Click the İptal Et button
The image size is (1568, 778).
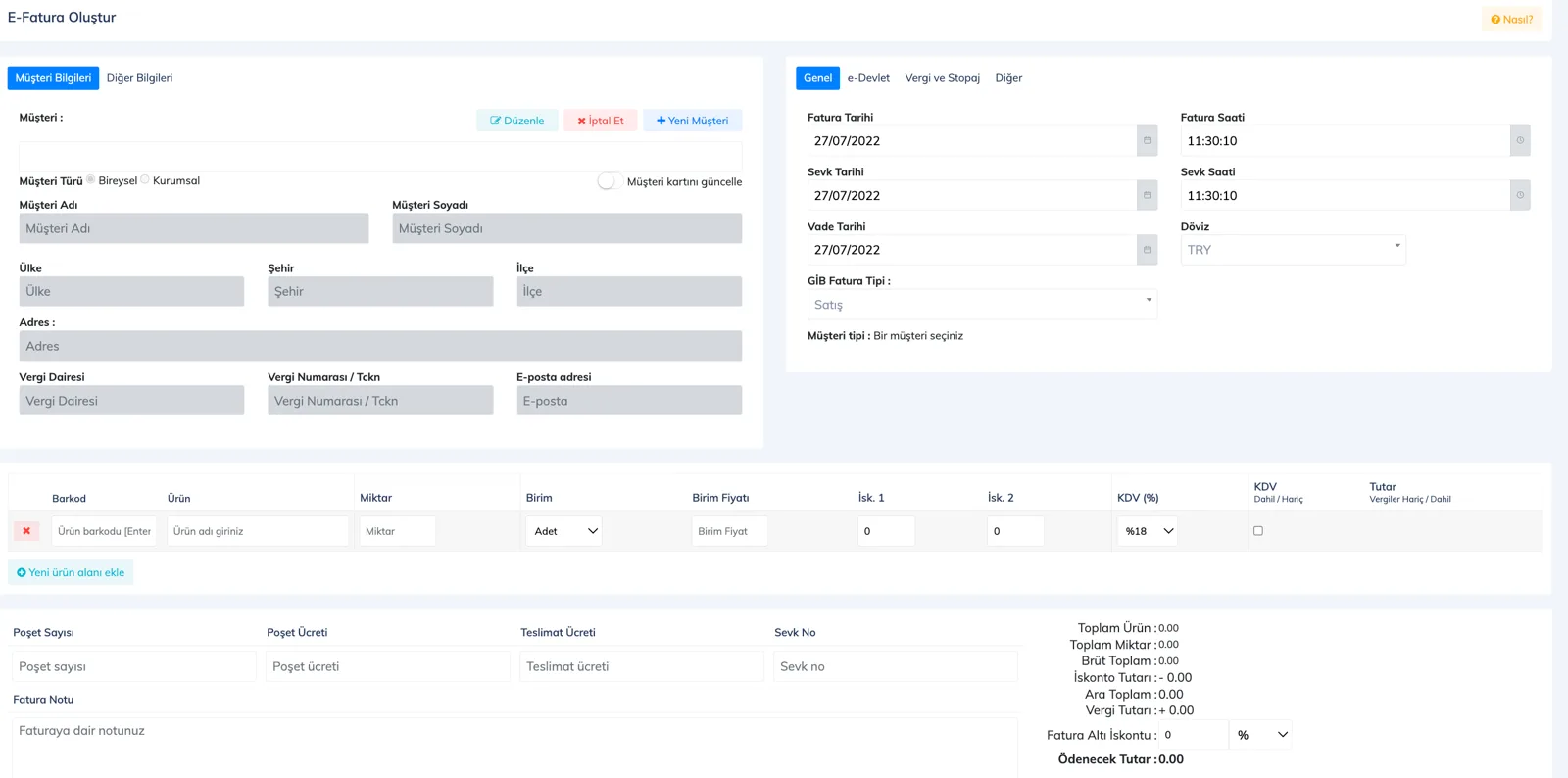pyautogui.click(x=601, y=121)
